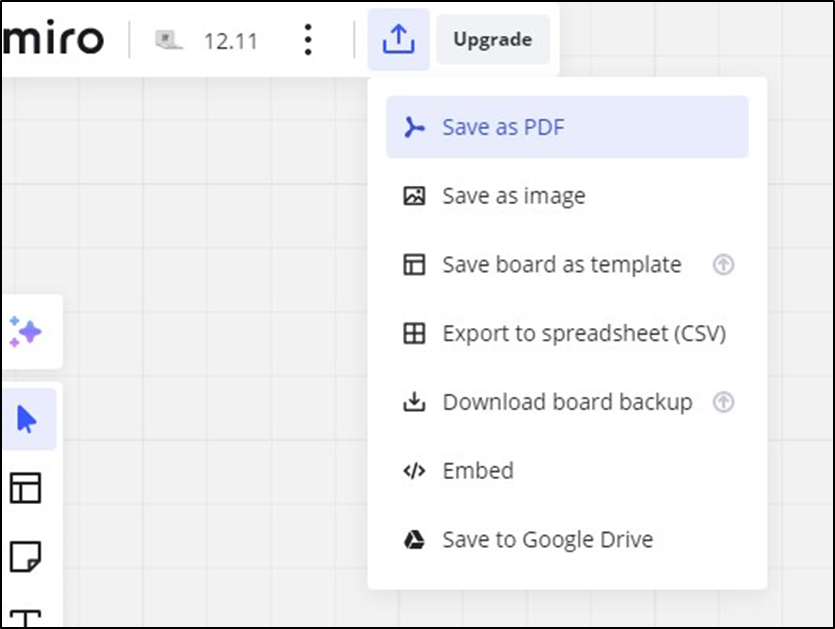Click upgrade badge beside Download board backup
This screenshot has height=629, width=835.
(x=723, y=402)
